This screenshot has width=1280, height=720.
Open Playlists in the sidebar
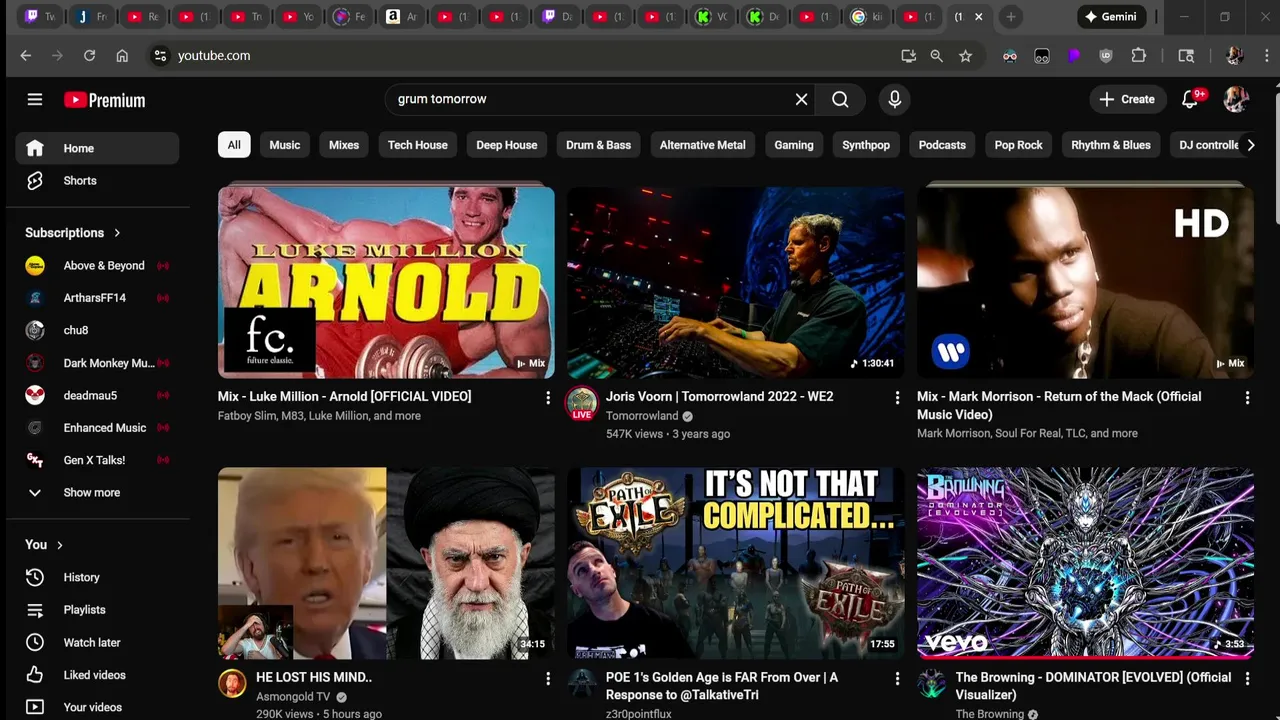click(97, 609)
